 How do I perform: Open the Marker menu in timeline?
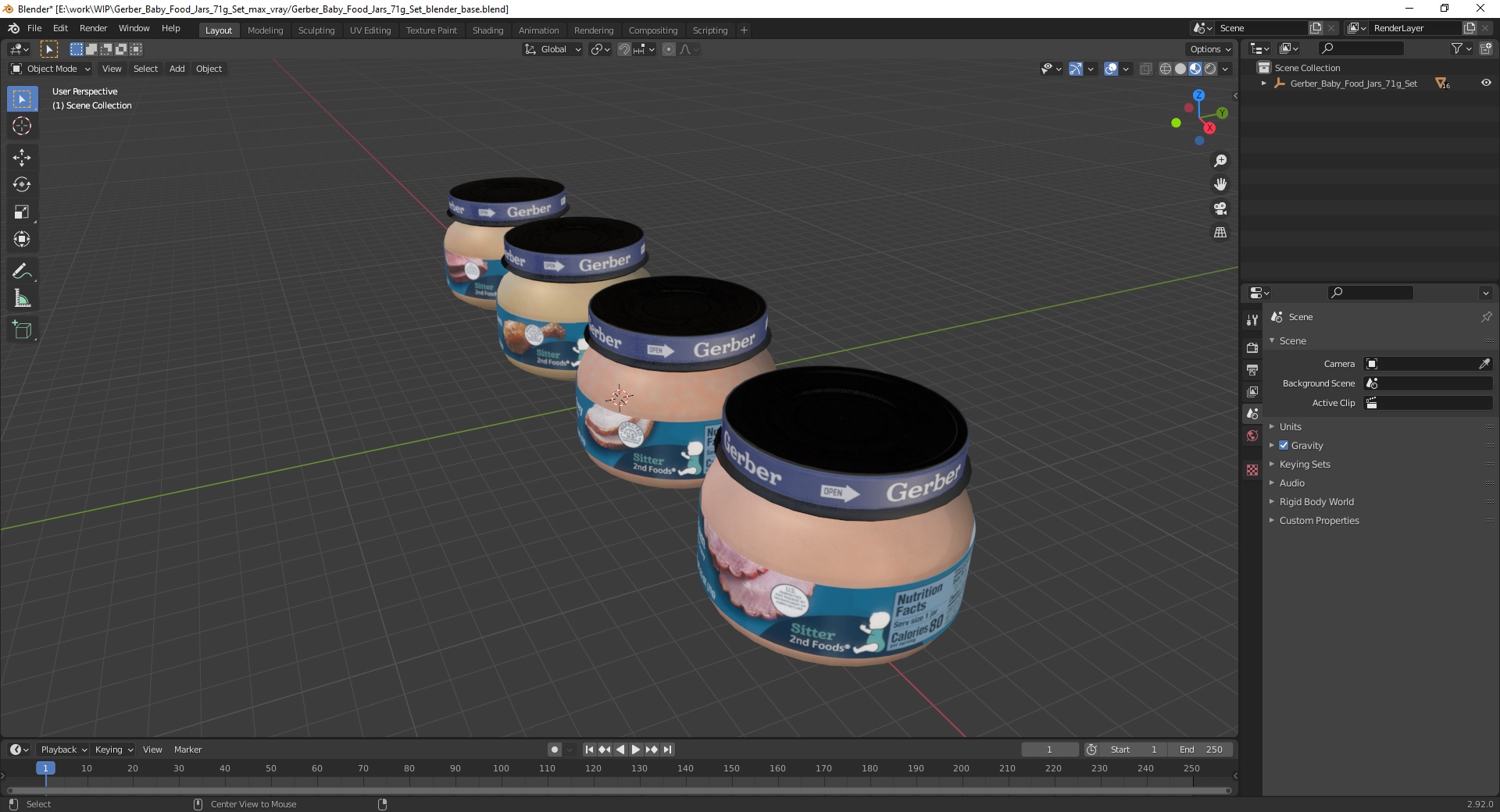click(x=187, y=750)
